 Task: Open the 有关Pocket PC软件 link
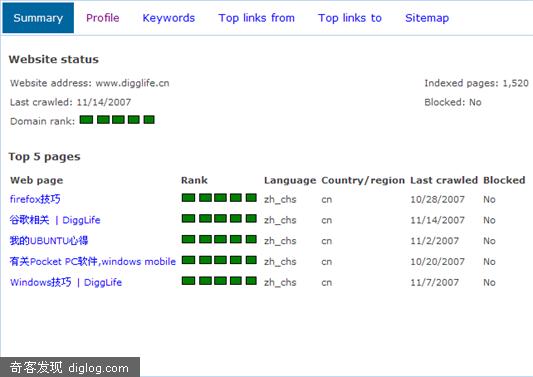pos(92,261)
